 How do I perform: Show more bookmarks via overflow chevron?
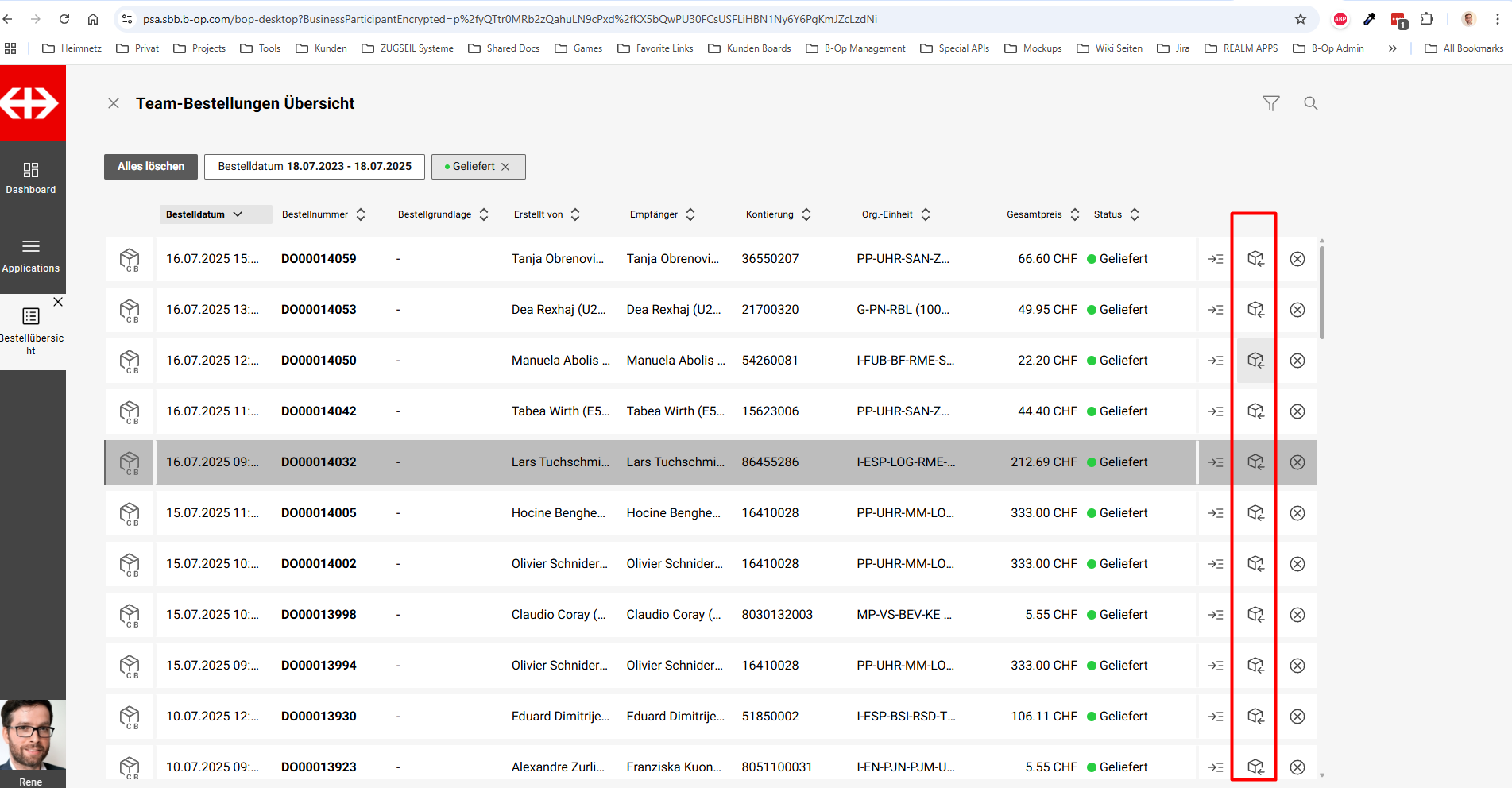coord(1392,48)
